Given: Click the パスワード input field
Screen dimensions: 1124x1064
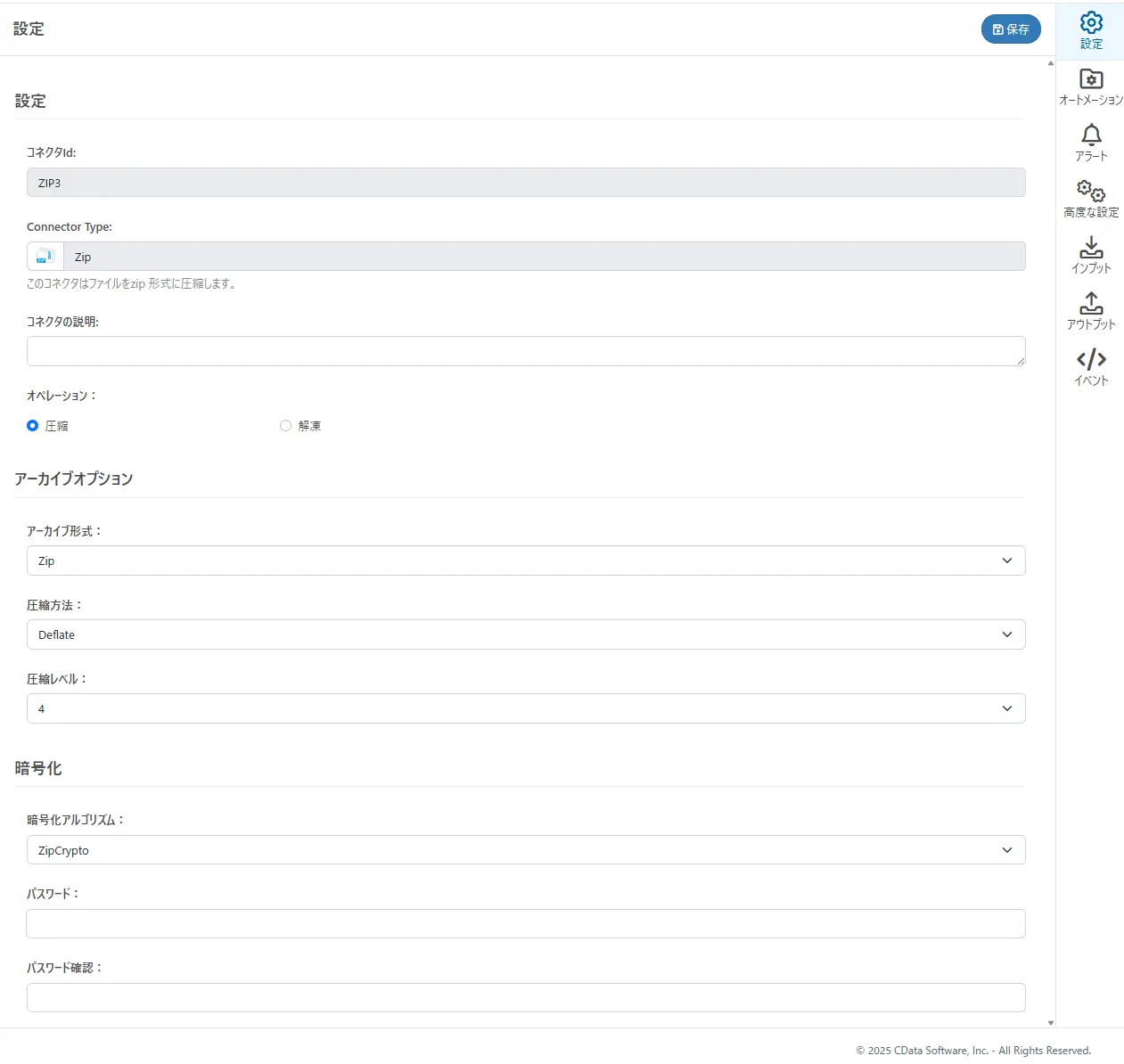Looking at the screenshot, I should (526, 923).
